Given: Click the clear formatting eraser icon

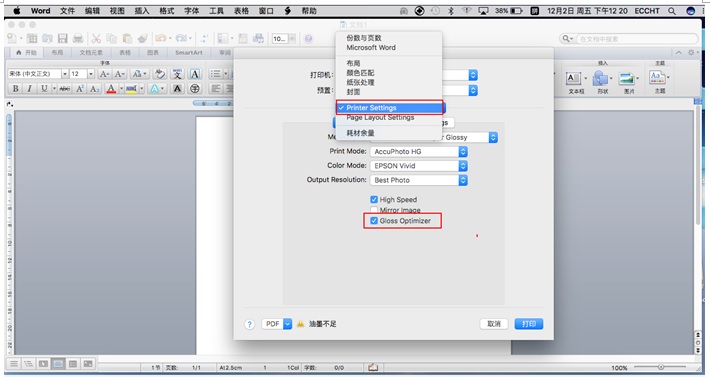Looking at the screenshot, I should point(159,74).
